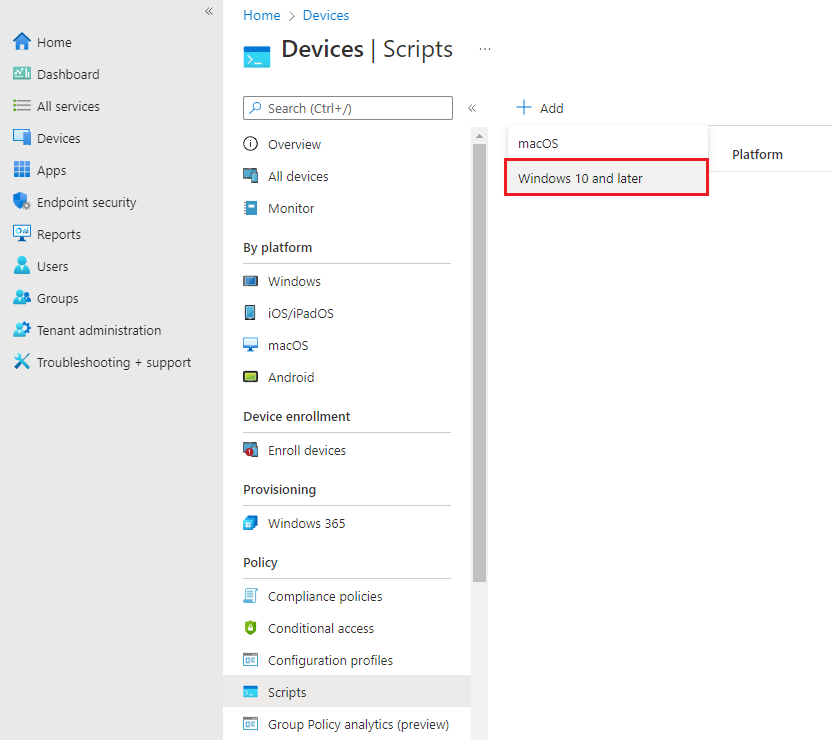Sort by the Platform column header

tap(757, 154)
